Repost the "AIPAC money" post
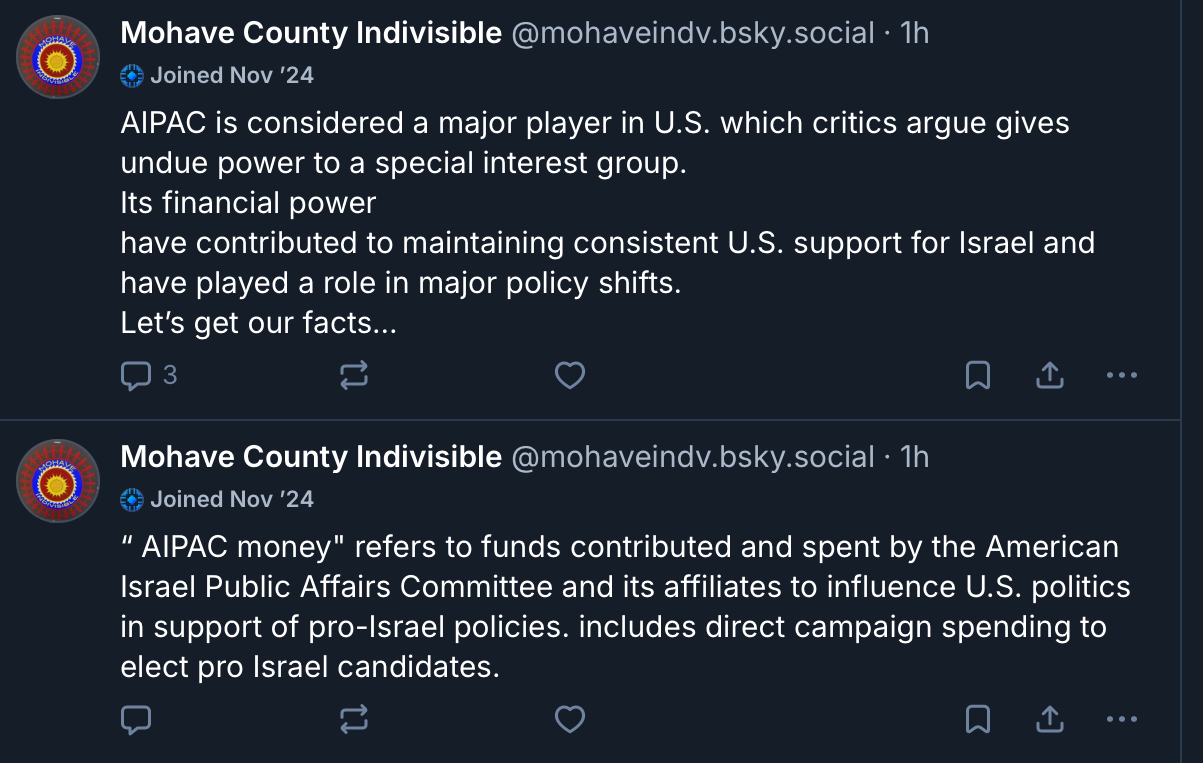The width and height of the screenshot is (1203, 763). click(353, 719)
